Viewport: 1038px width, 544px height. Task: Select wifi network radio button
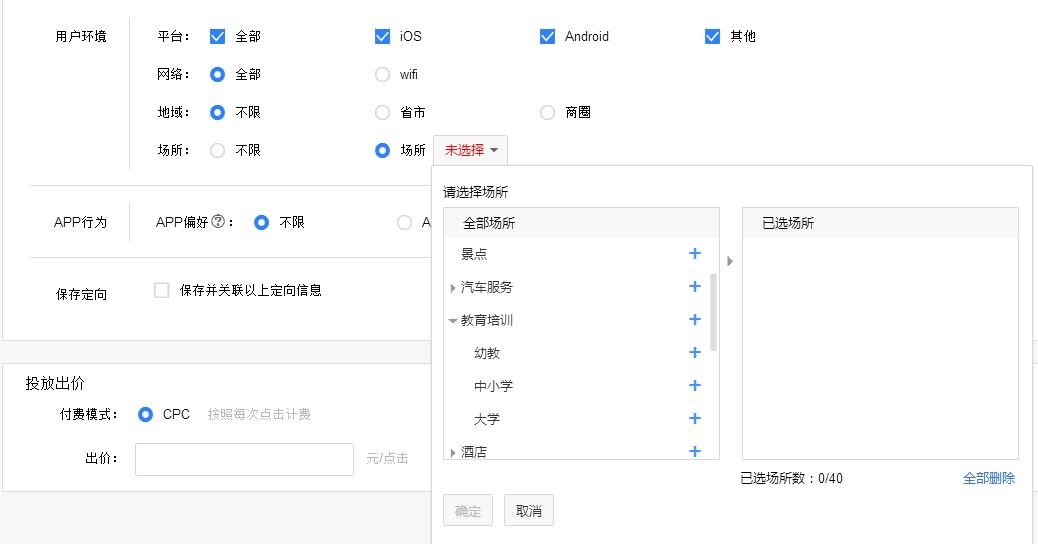[x=383, y=74]
